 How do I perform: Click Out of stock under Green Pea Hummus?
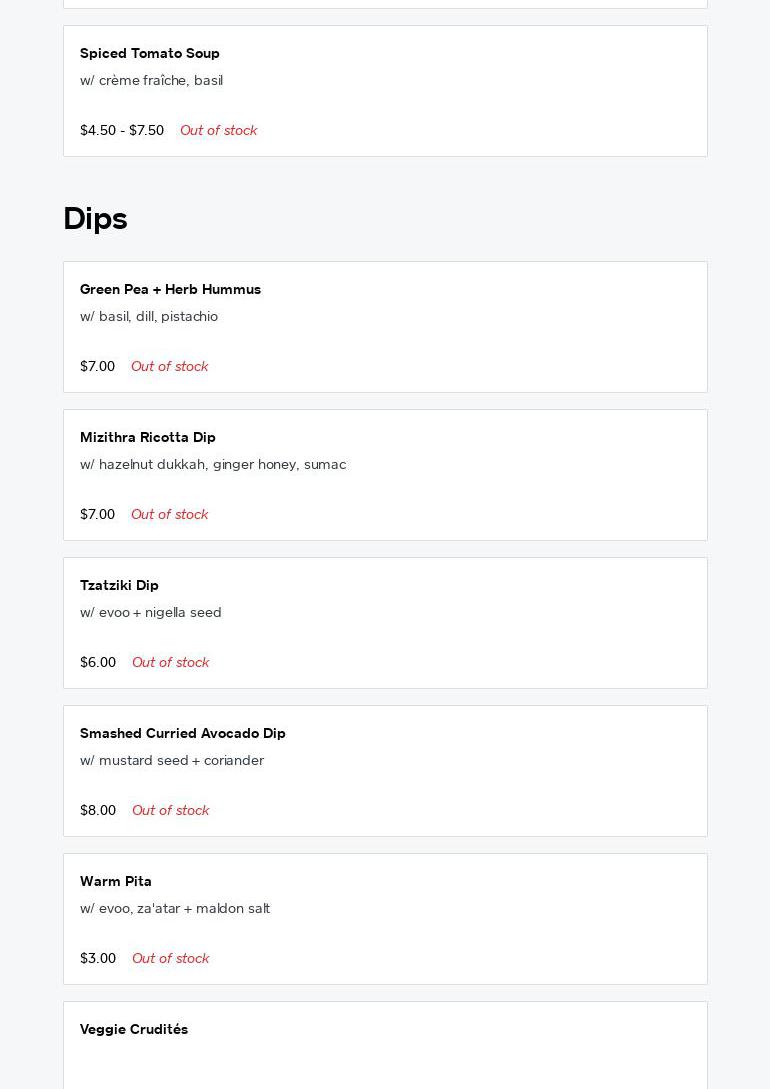(169, 366)
